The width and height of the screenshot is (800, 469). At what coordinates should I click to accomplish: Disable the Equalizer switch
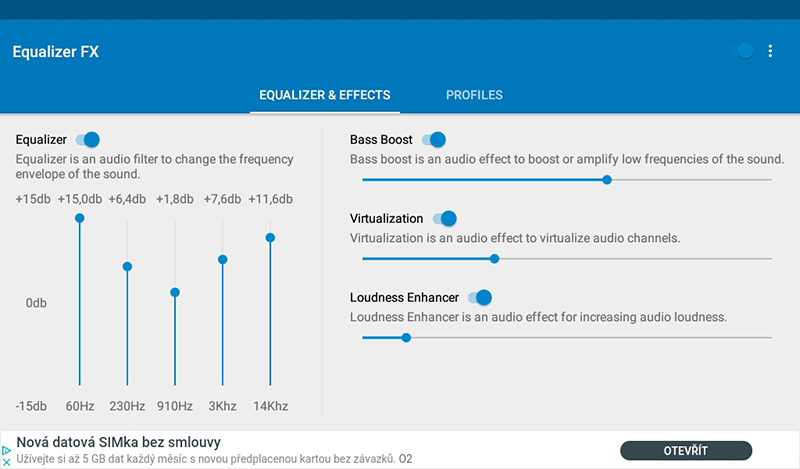click(x=87, y=140)
